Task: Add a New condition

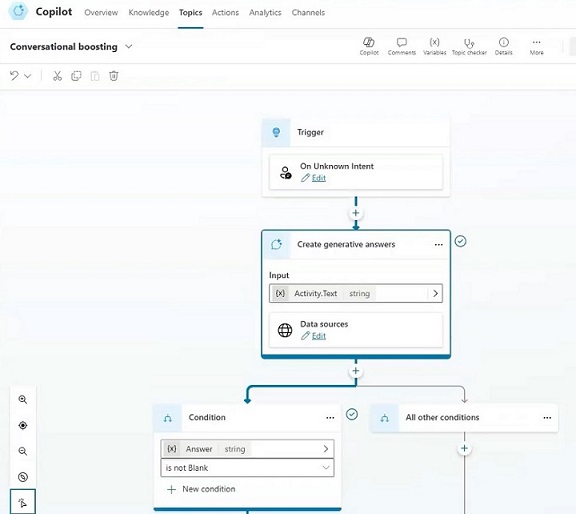Action: [201, 489]
